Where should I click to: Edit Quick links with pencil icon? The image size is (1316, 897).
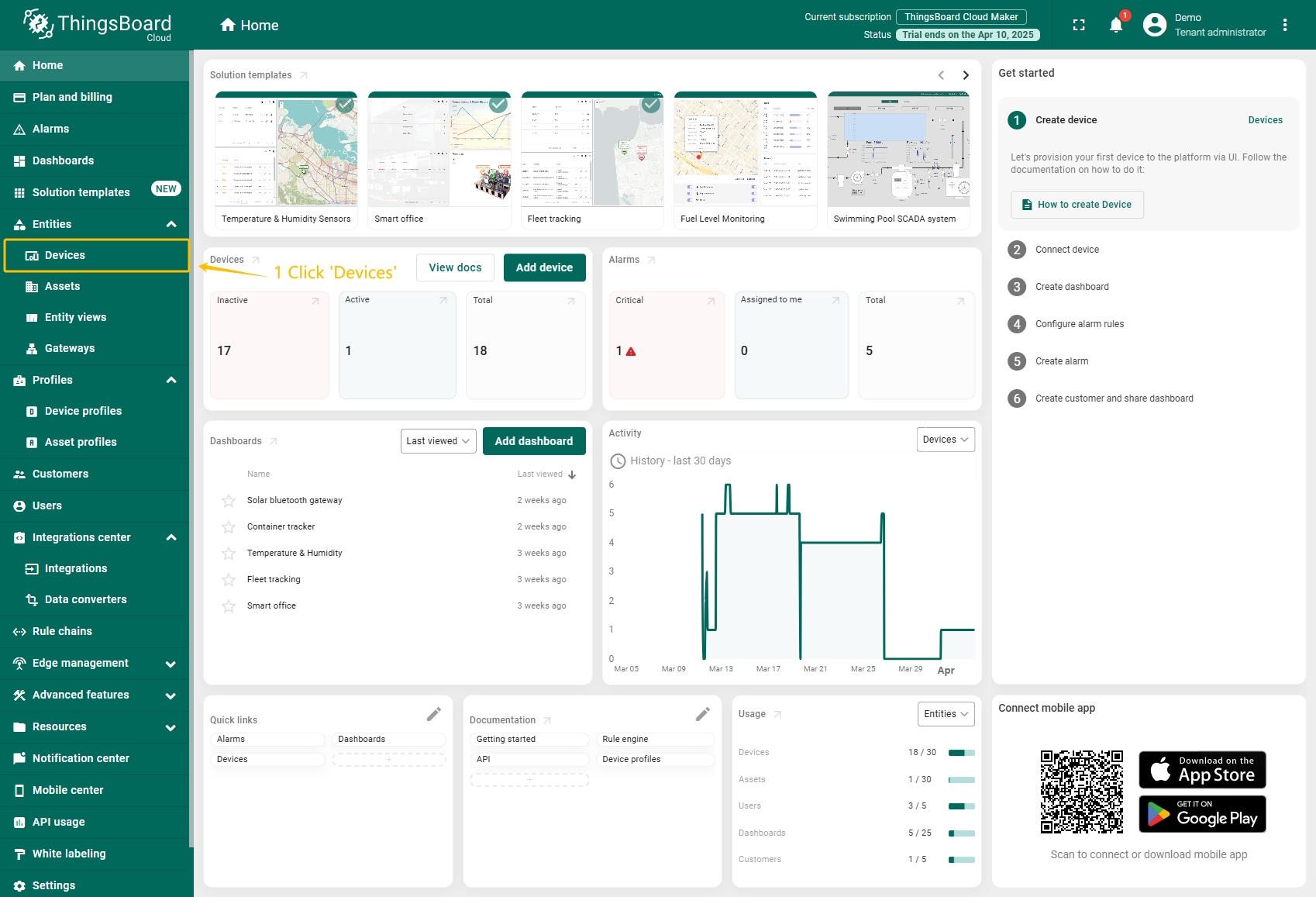pos(434,714)
